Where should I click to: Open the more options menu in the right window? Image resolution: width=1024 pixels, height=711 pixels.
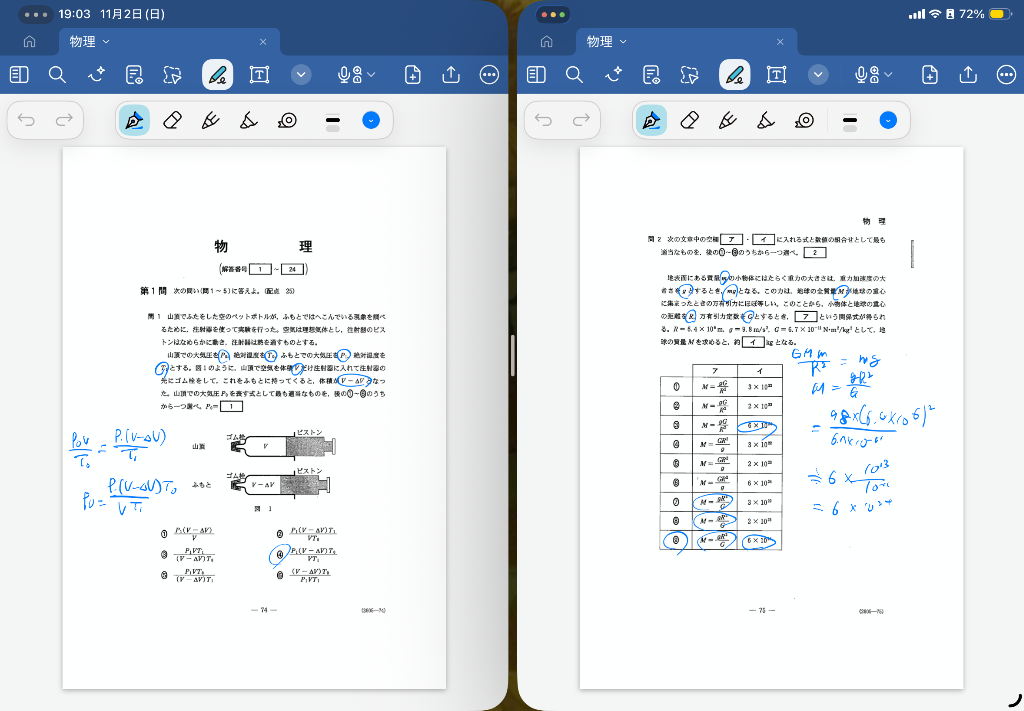pos(1006,75)
